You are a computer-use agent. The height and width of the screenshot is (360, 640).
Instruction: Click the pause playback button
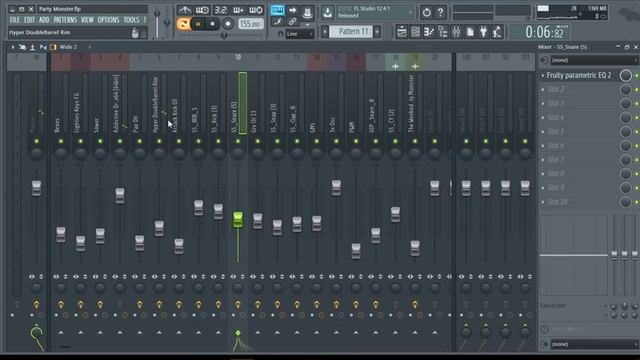click(x=198, y=24)
